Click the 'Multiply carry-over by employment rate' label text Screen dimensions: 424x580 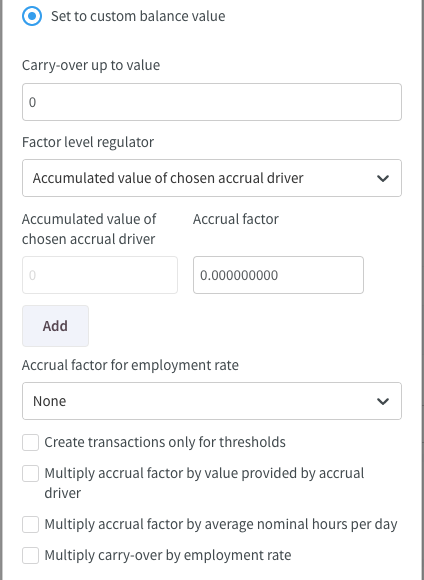tap(168, 556)
